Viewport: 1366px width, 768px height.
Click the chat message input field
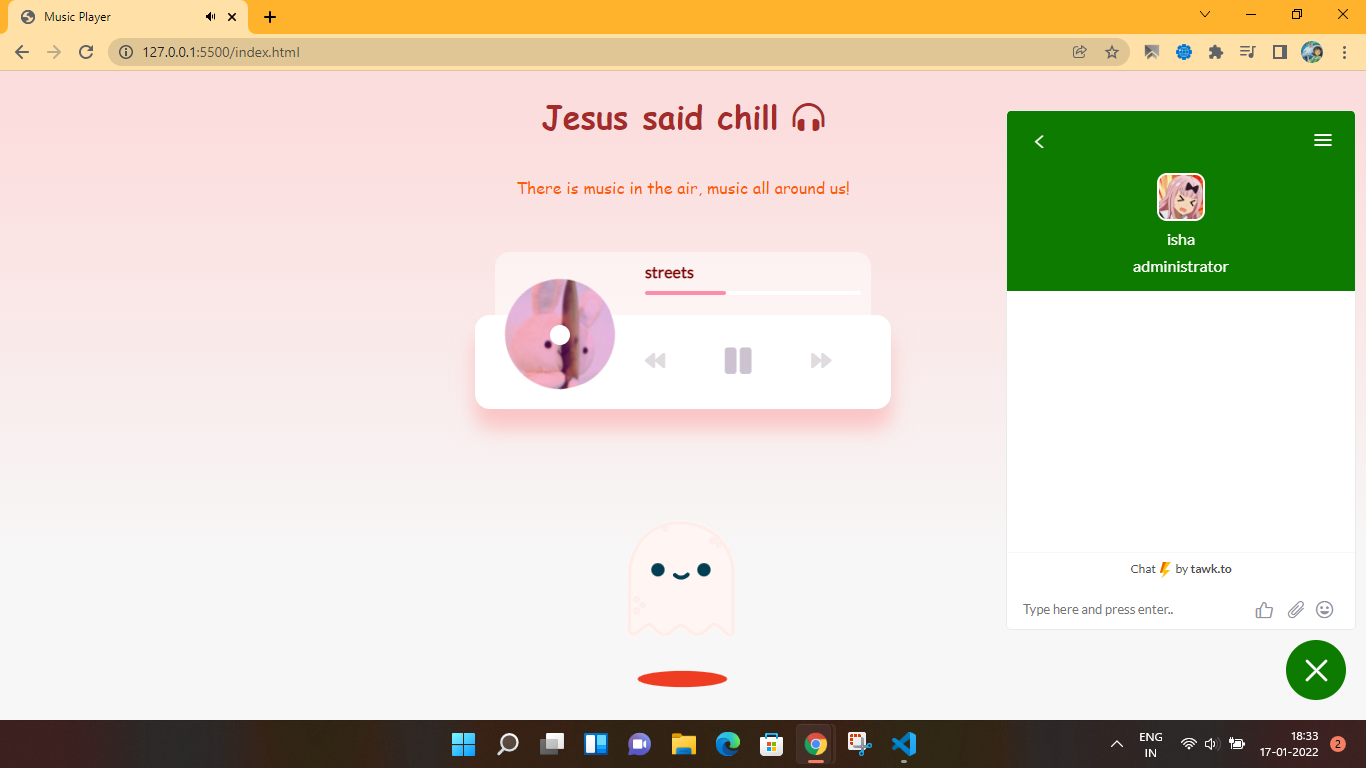[x=1130, y=609]
